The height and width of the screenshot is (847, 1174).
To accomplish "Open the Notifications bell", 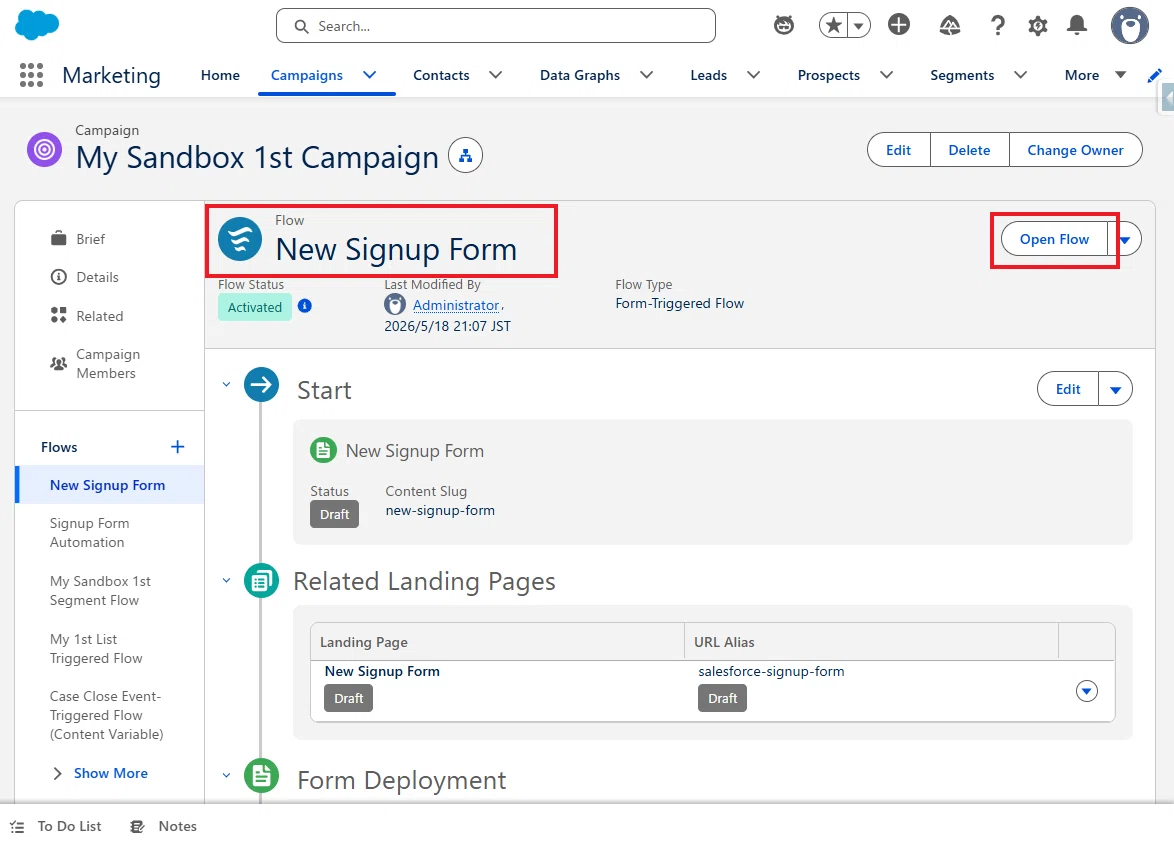I will pyautogui.click(x=1077, y=25).
